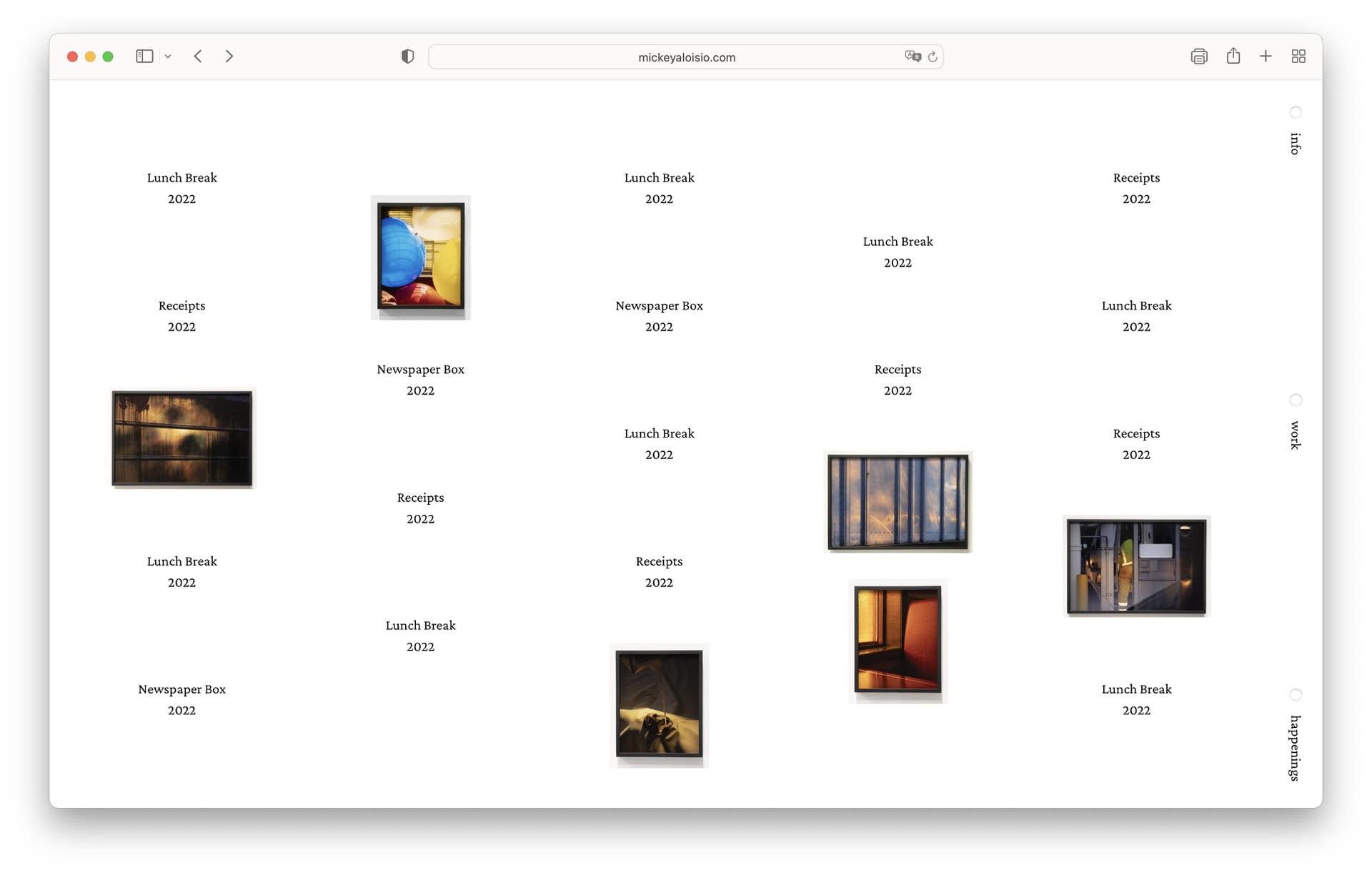Select the work radio circle
Screen dimensions: 1372x873
tap(1296, 400)
